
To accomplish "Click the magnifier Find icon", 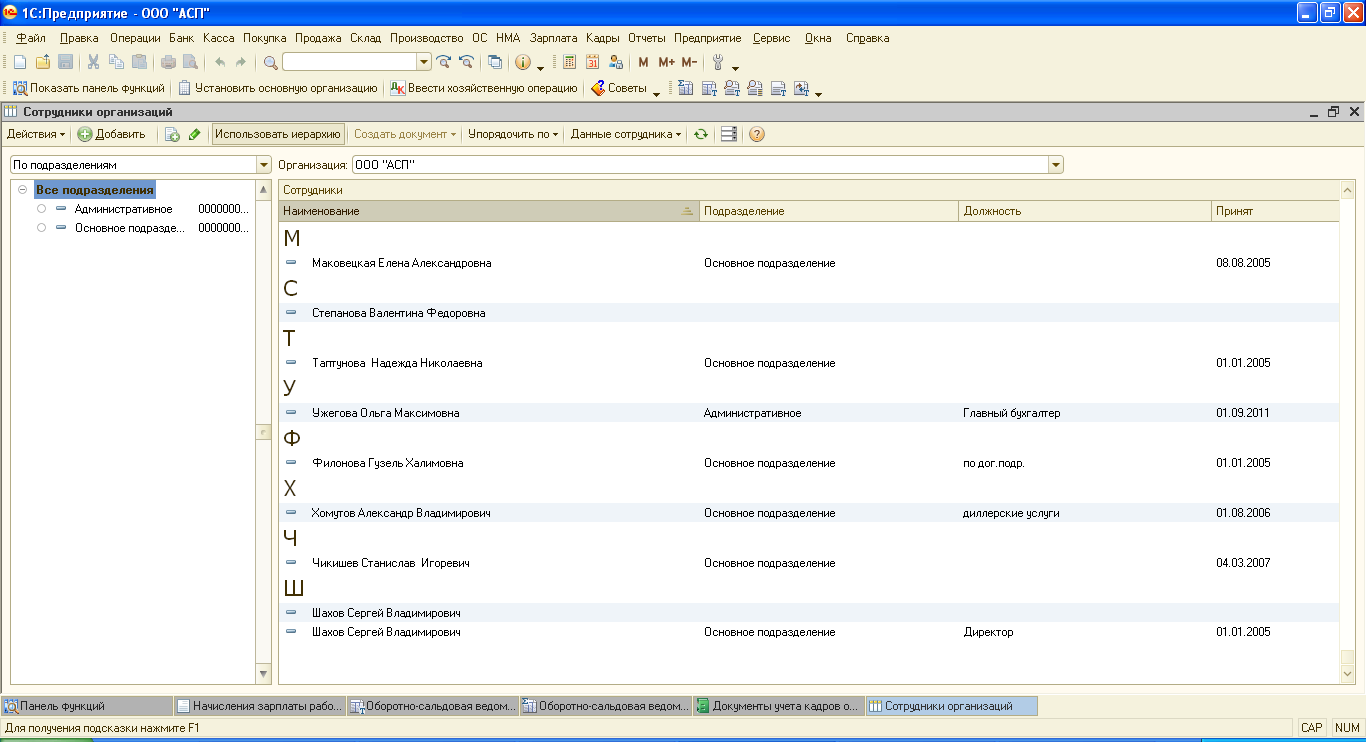I will point(271,62).
